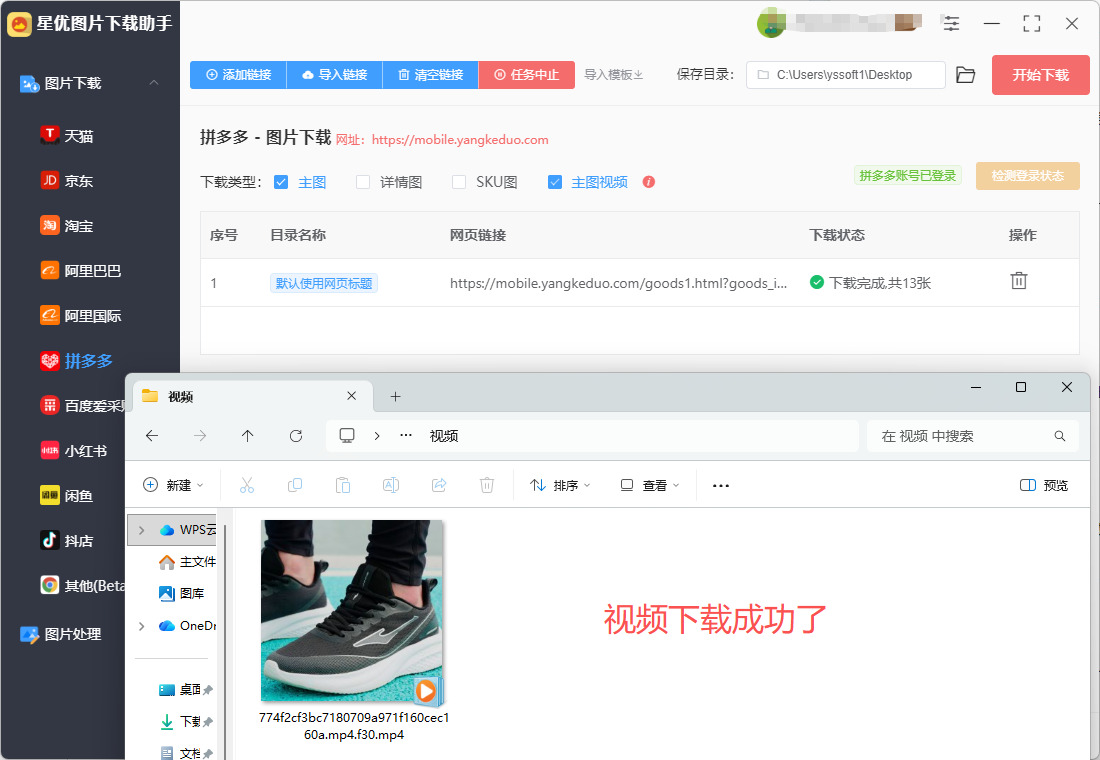The height and width of the screenshot is (760, 1100).
Task: Open 主文件 in the navigation pane
Action: tap(187, 561)
